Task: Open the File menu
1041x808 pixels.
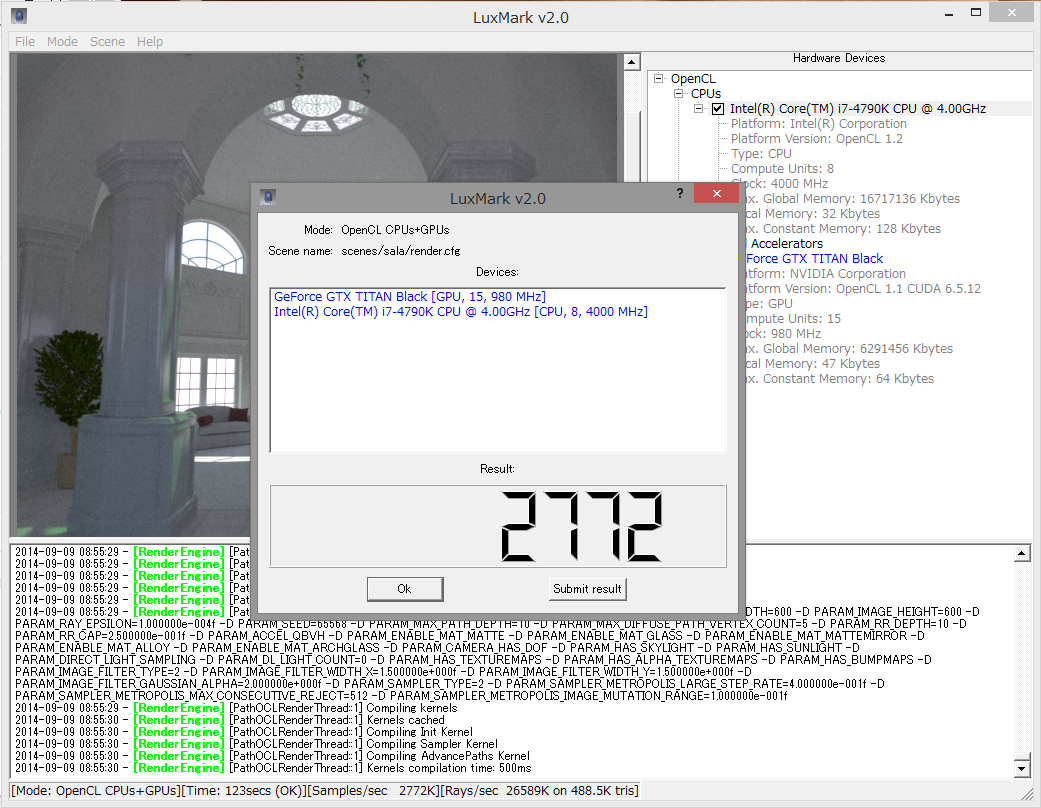Action: 25,42
